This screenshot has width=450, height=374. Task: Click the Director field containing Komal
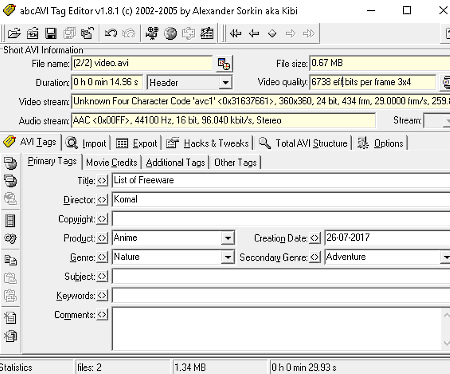281,199
